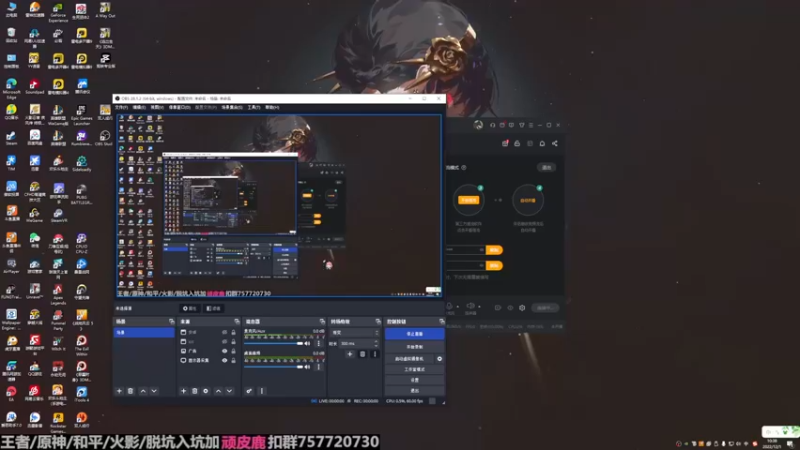This screenshot has height=450, width=800.
Task: Expand speaker dropdown arrow in companion window
Action: coord(479,307)
